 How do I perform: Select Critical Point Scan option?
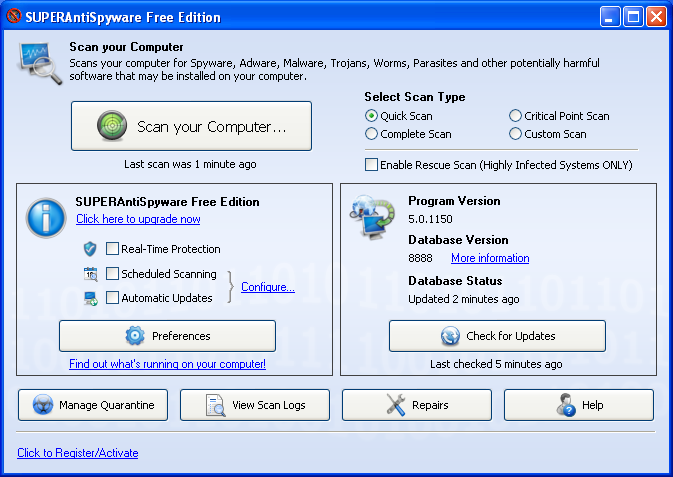[x=515, y=116]
